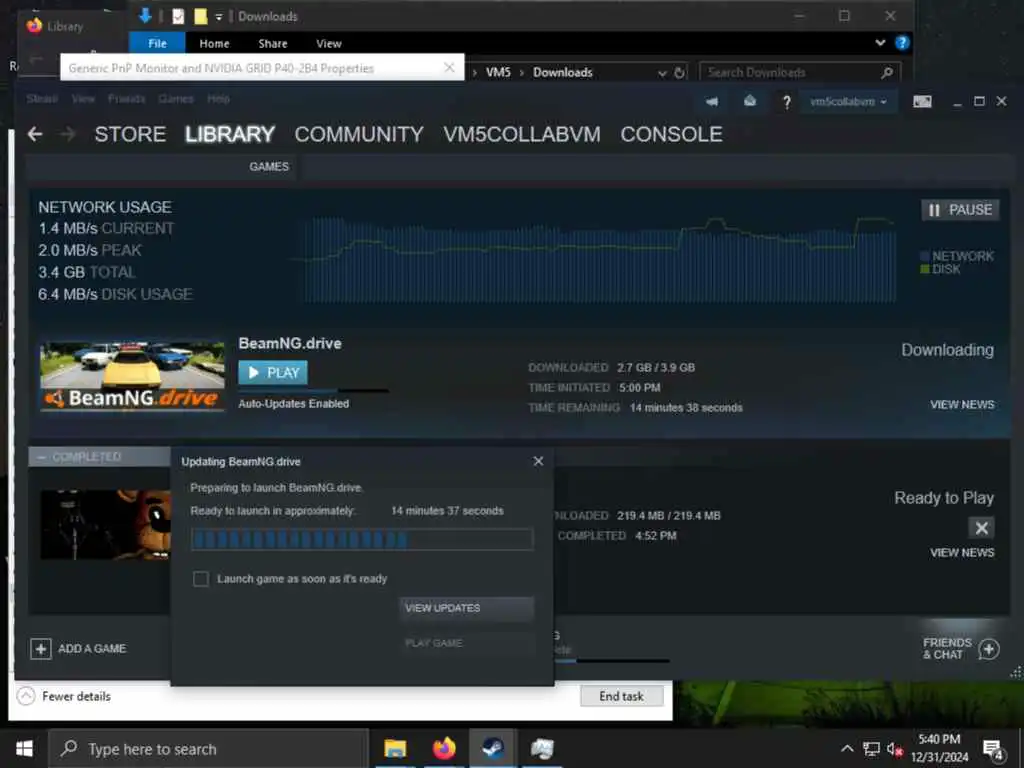Open the Steam menu
1024x768 pixels.
click(x=42, y=99)
